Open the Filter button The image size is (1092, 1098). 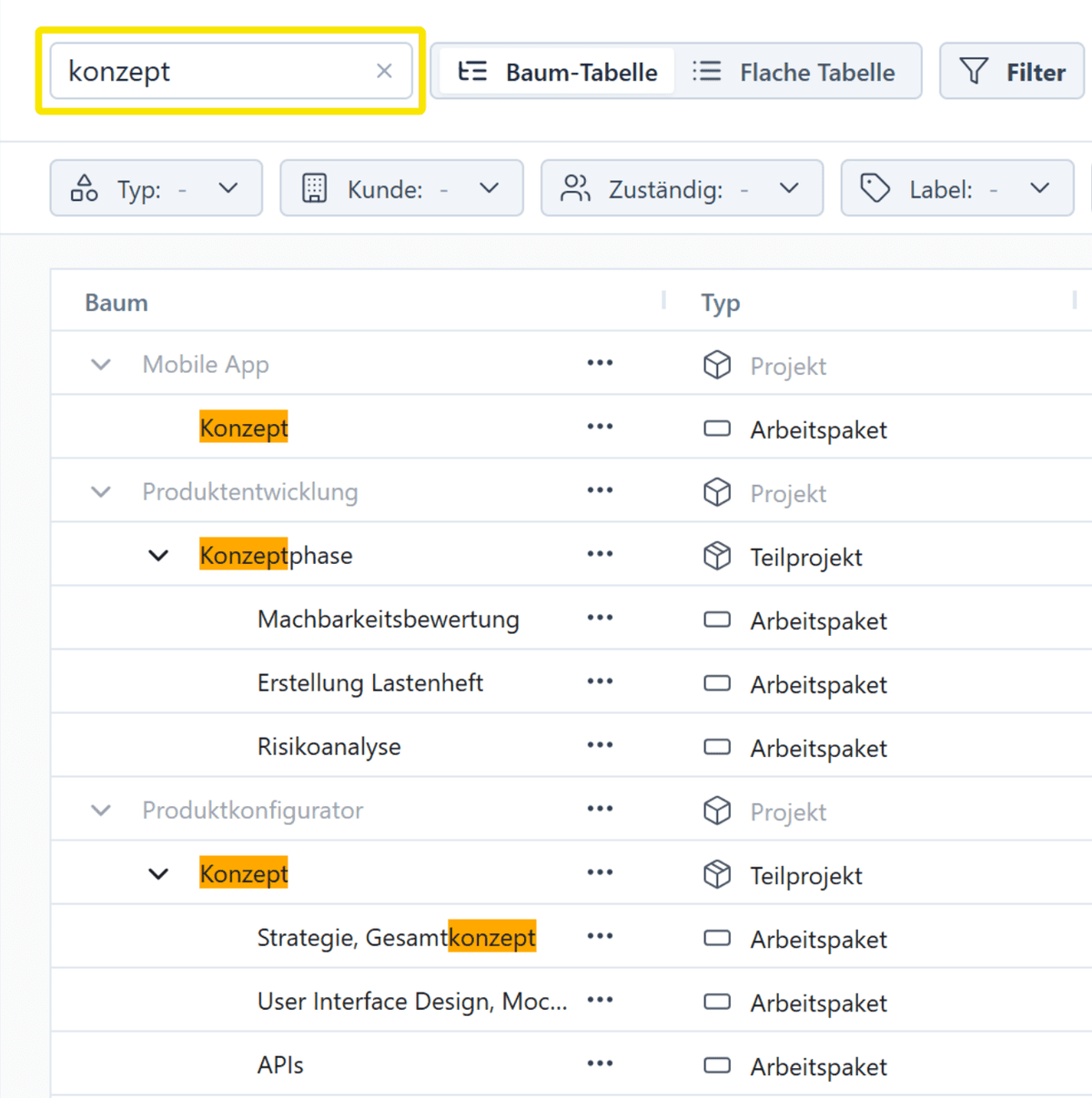(1012, 72)
